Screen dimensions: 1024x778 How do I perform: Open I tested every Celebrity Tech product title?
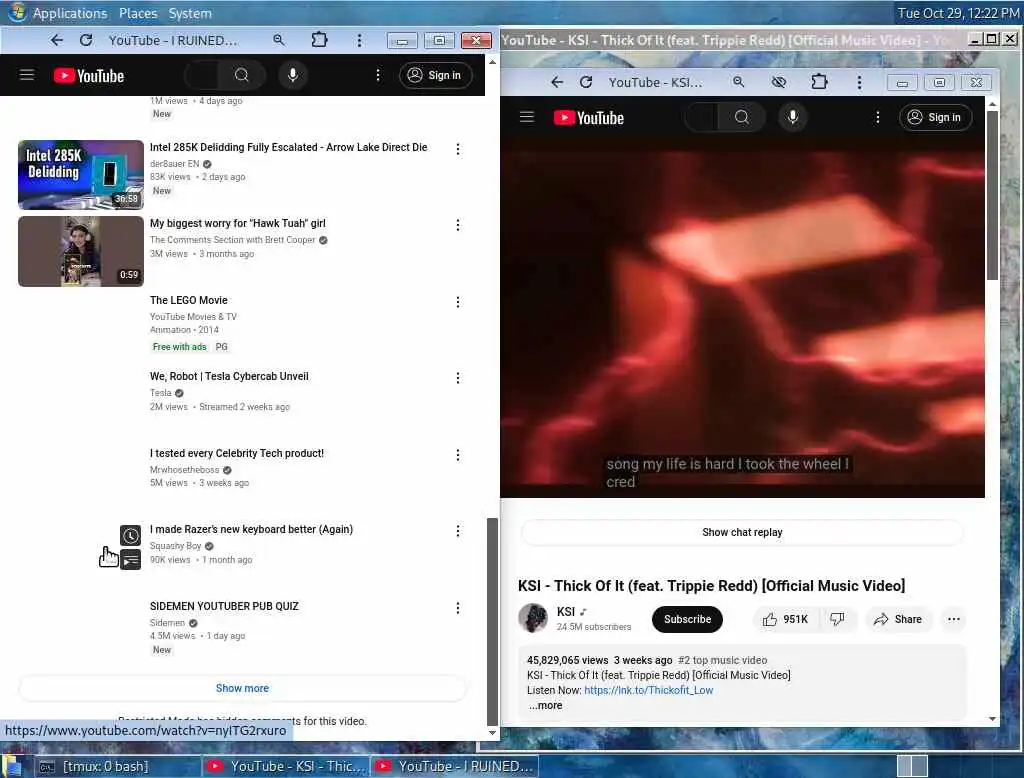coord(237,453)
